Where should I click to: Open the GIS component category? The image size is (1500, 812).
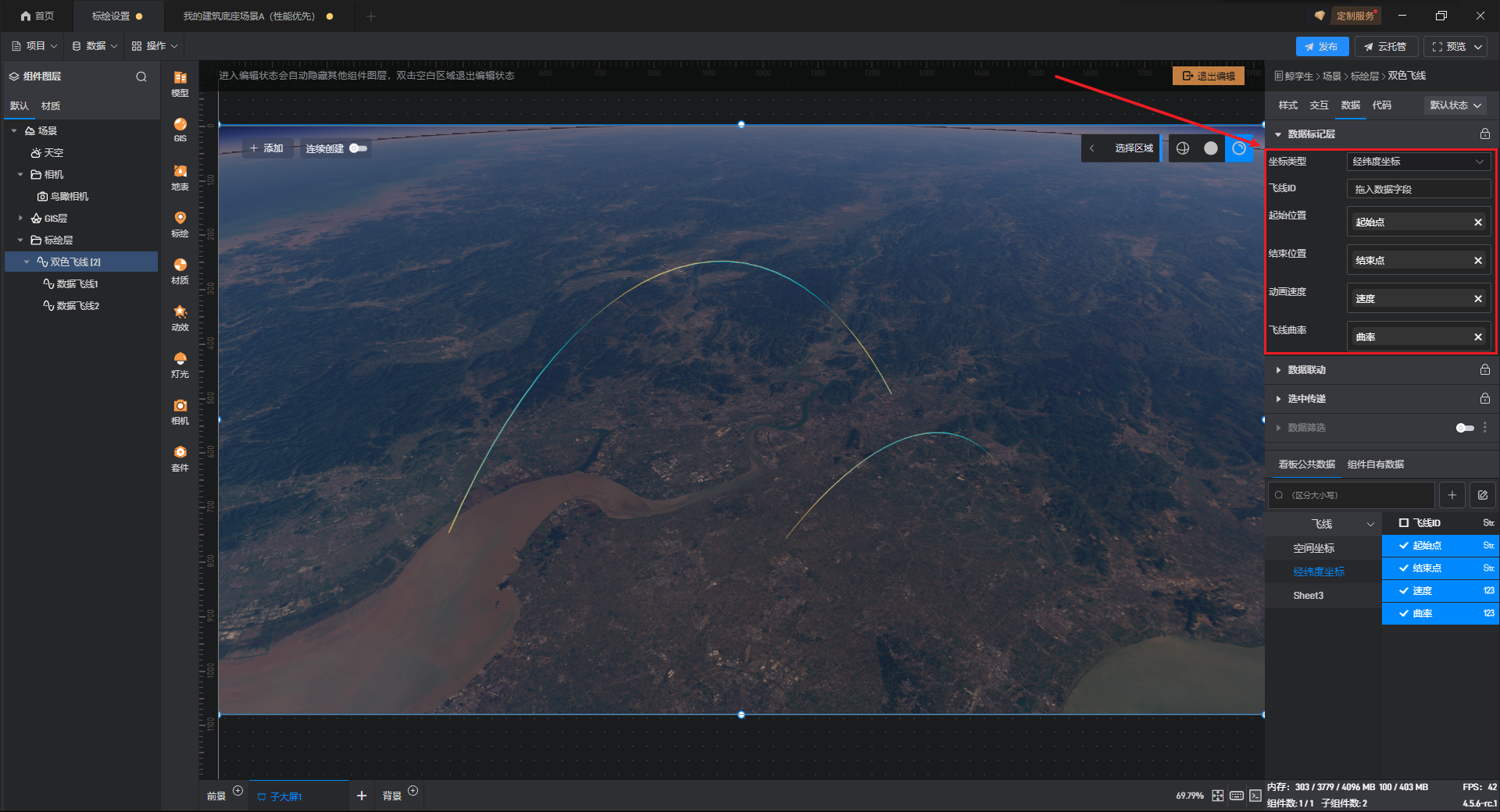(x=180, y=130)
